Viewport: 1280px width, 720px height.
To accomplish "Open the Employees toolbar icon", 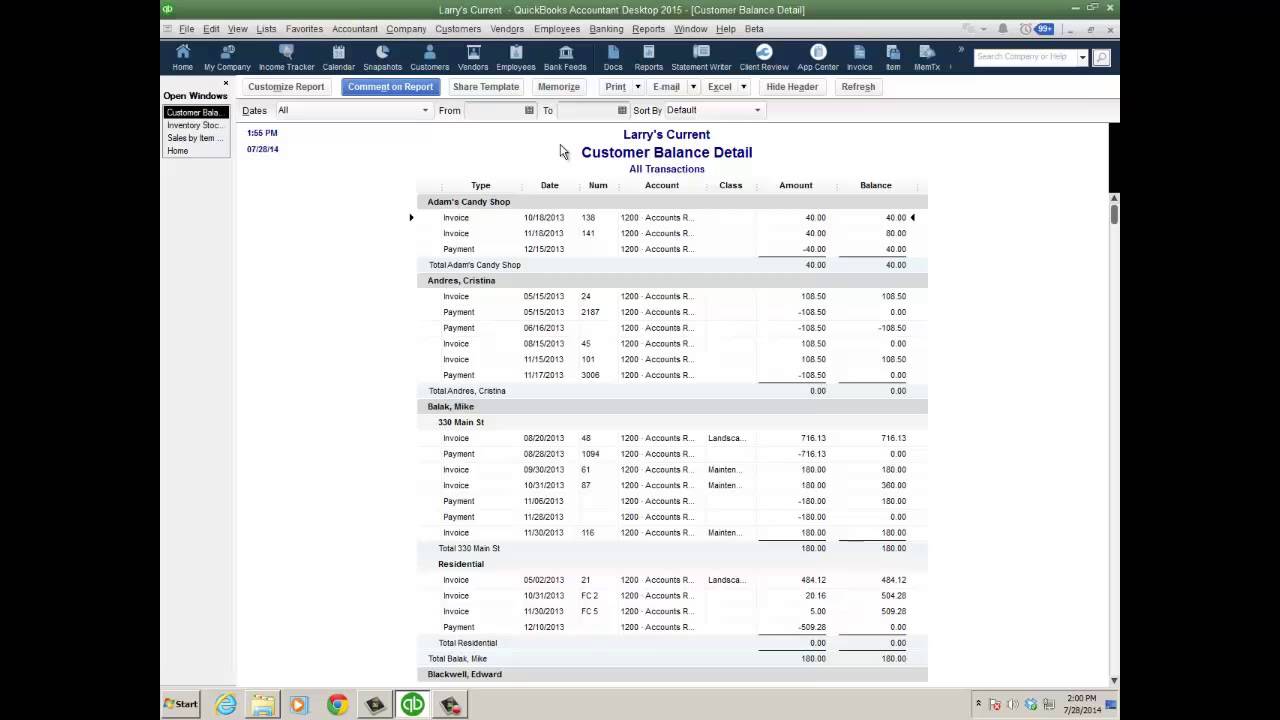I will point(516,58).
